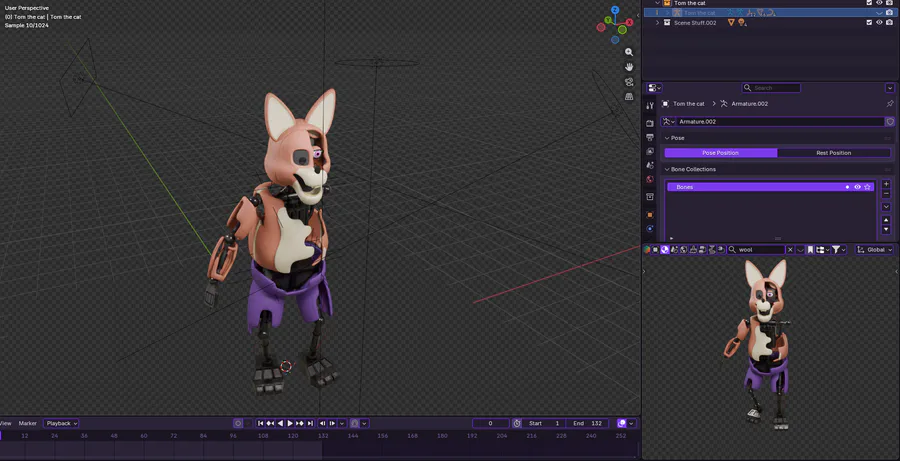Open the Global orientation dropdown
900x461 pixels.
pos(874,250)
